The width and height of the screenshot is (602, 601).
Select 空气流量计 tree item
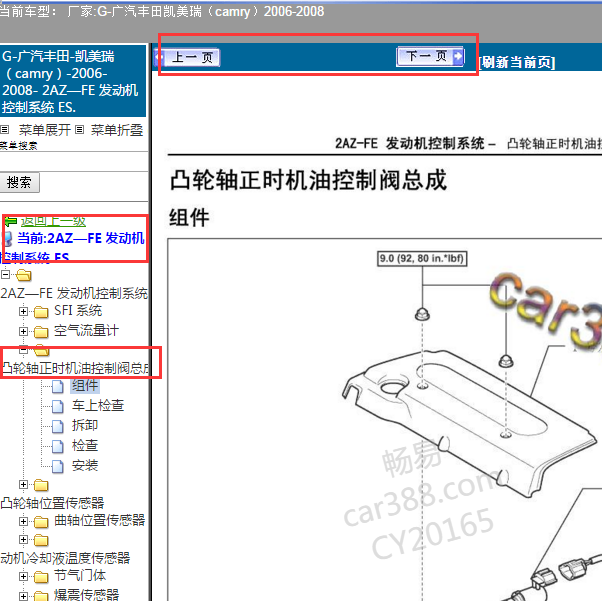(x=86, y=330)
